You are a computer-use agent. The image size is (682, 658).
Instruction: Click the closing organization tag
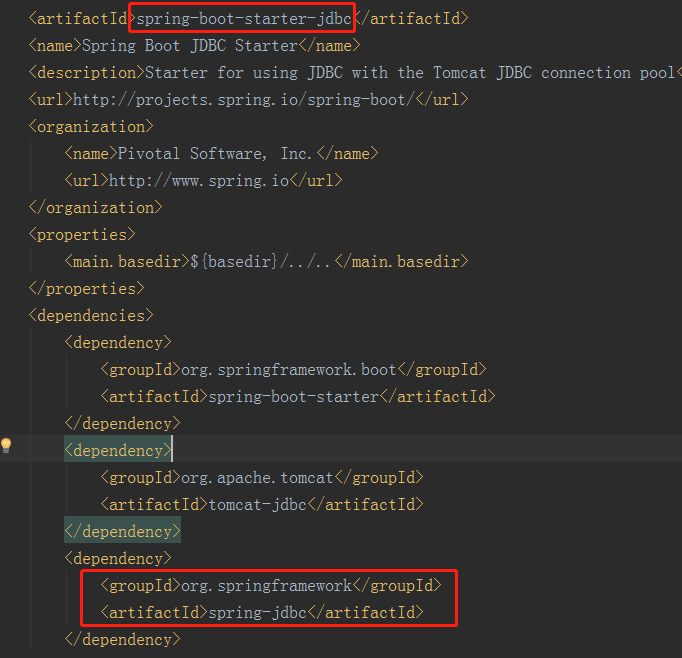click(x=95, y=208)
